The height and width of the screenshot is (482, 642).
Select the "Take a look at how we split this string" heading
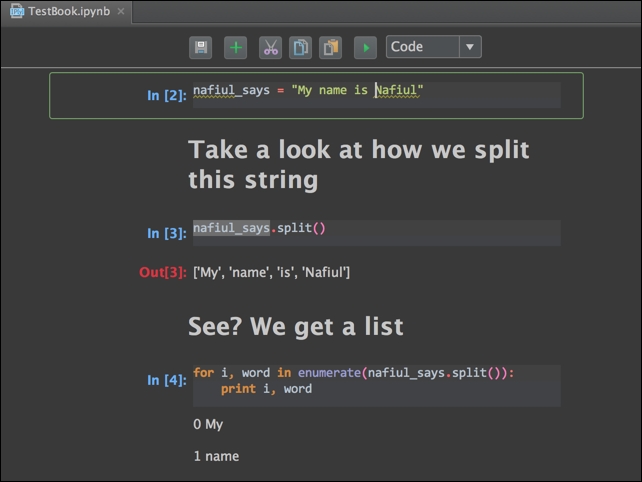tap(359, 165)
